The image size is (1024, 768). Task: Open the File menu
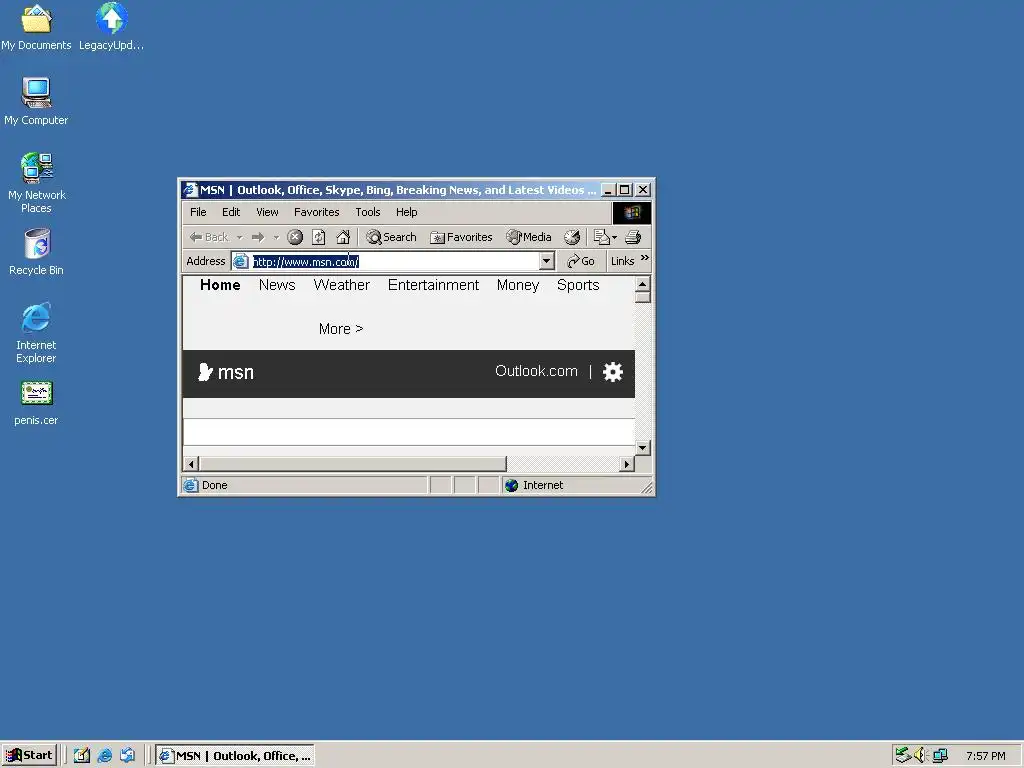coord(198,212)
